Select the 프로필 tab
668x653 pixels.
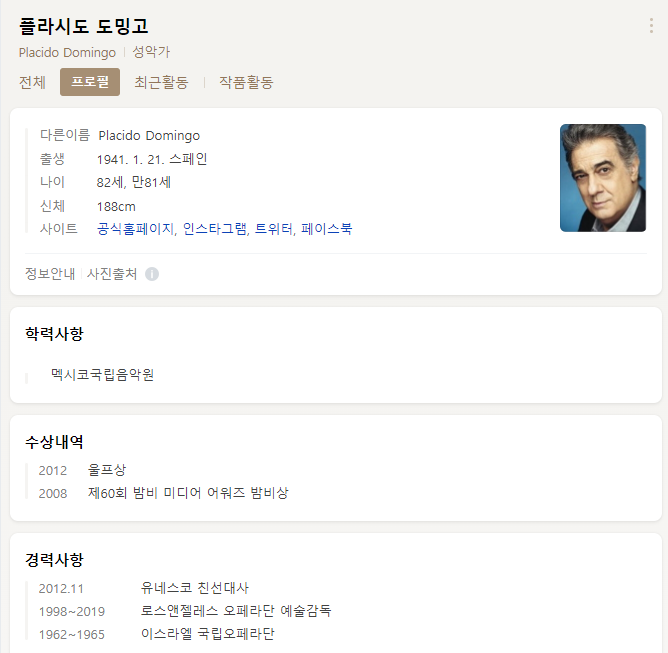click(90, 82)
